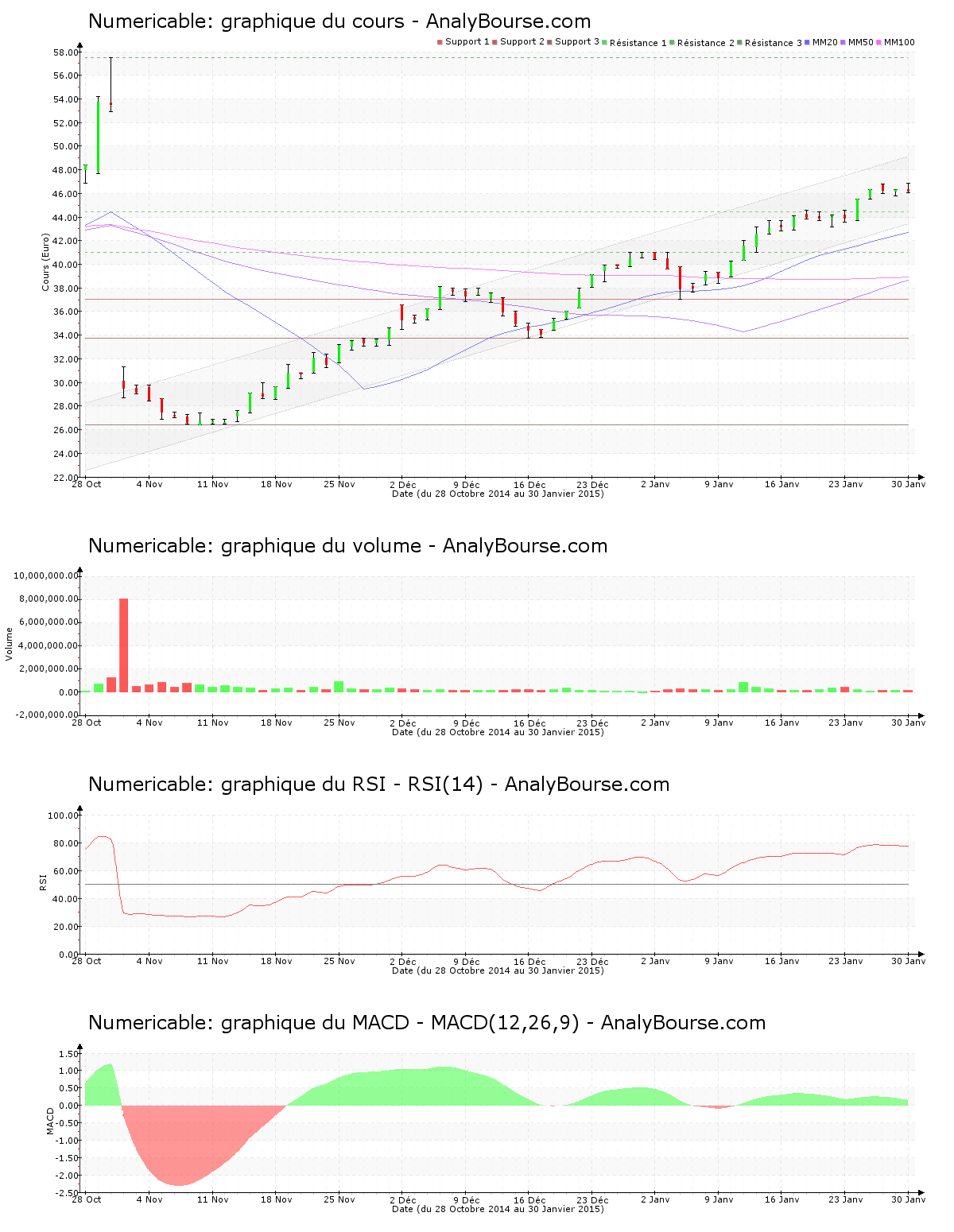The width and height of the screenshot is (954, 1232).
Task: Click the Support 2 legend color swatch
Action: [x=494, y=42]
